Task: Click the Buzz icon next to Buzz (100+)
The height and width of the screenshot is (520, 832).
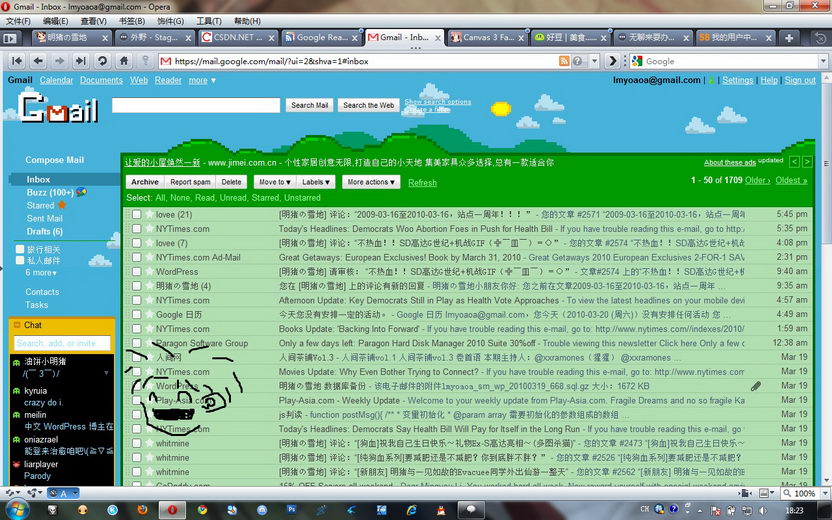Action: pos(81,192)
